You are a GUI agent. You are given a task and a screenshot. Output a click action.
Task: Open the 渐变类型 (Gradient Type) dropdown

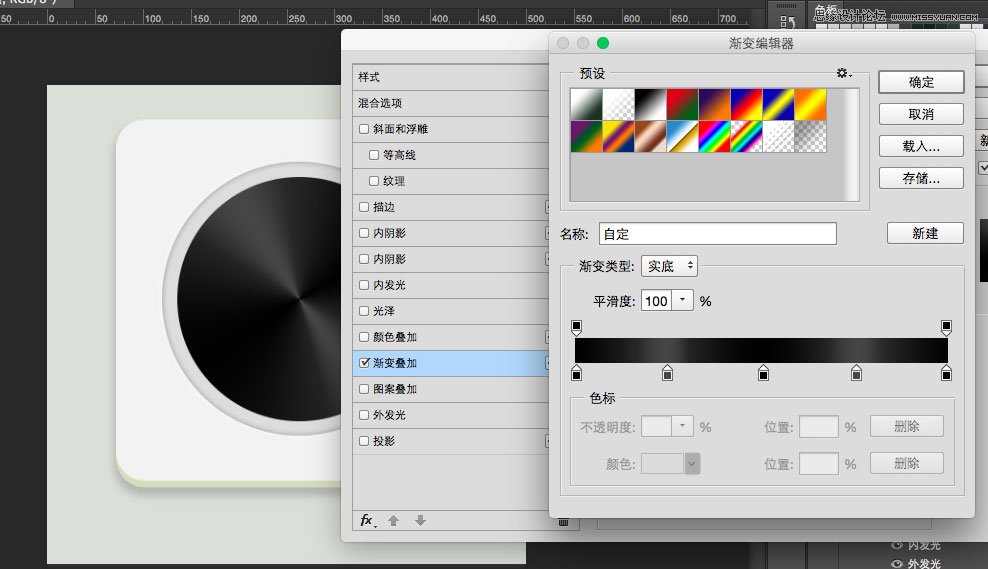pos(669,266)
